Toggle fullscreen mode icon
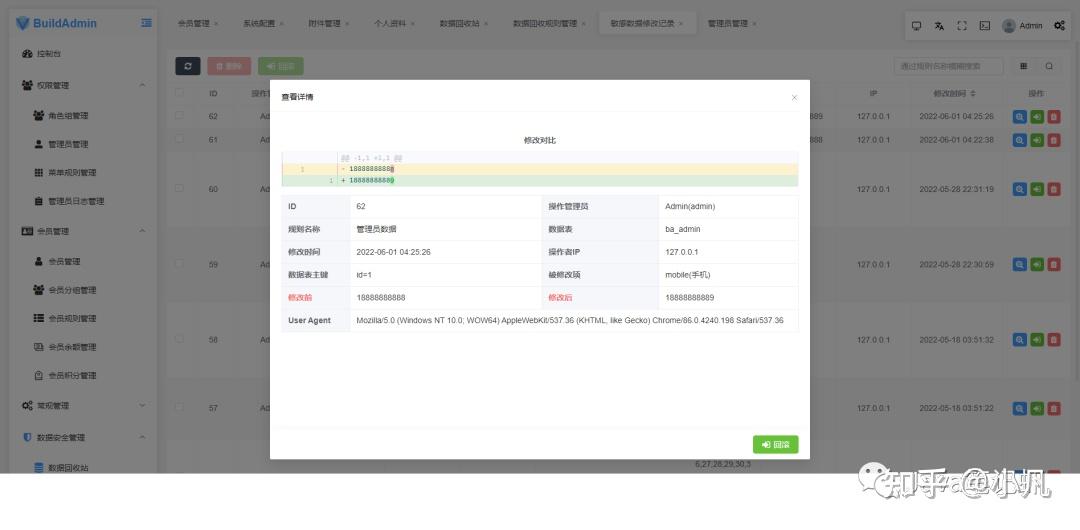Image resolution: width=1080 pixels, height=530 pixels. [962, 26]
